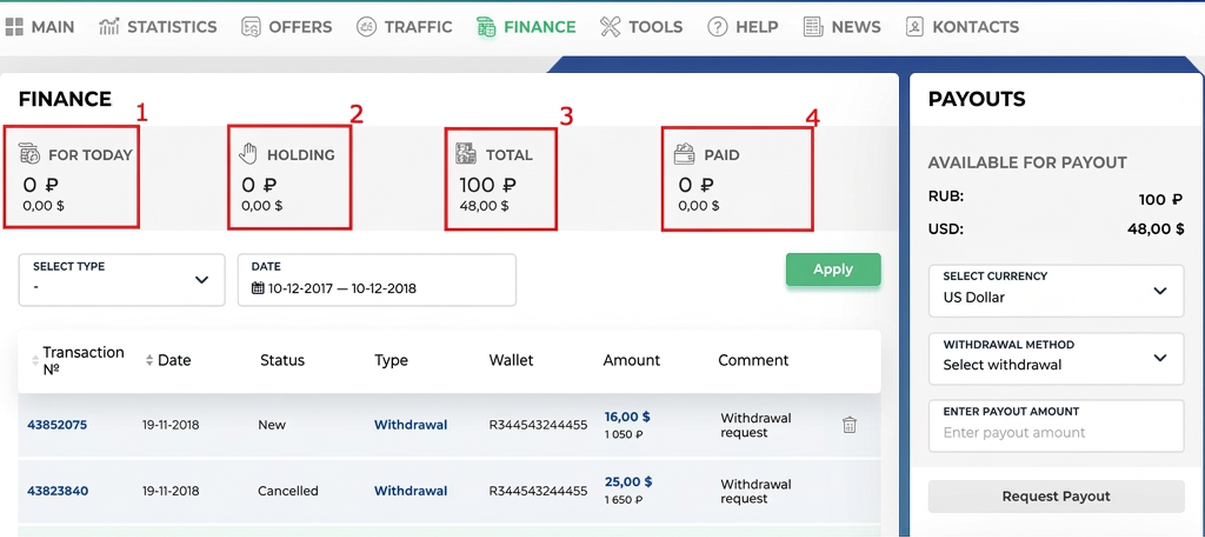This screenshot has height=537, width=1205.
Task: Focus the Enter payout amount field
Action: tap(1056, 426)
